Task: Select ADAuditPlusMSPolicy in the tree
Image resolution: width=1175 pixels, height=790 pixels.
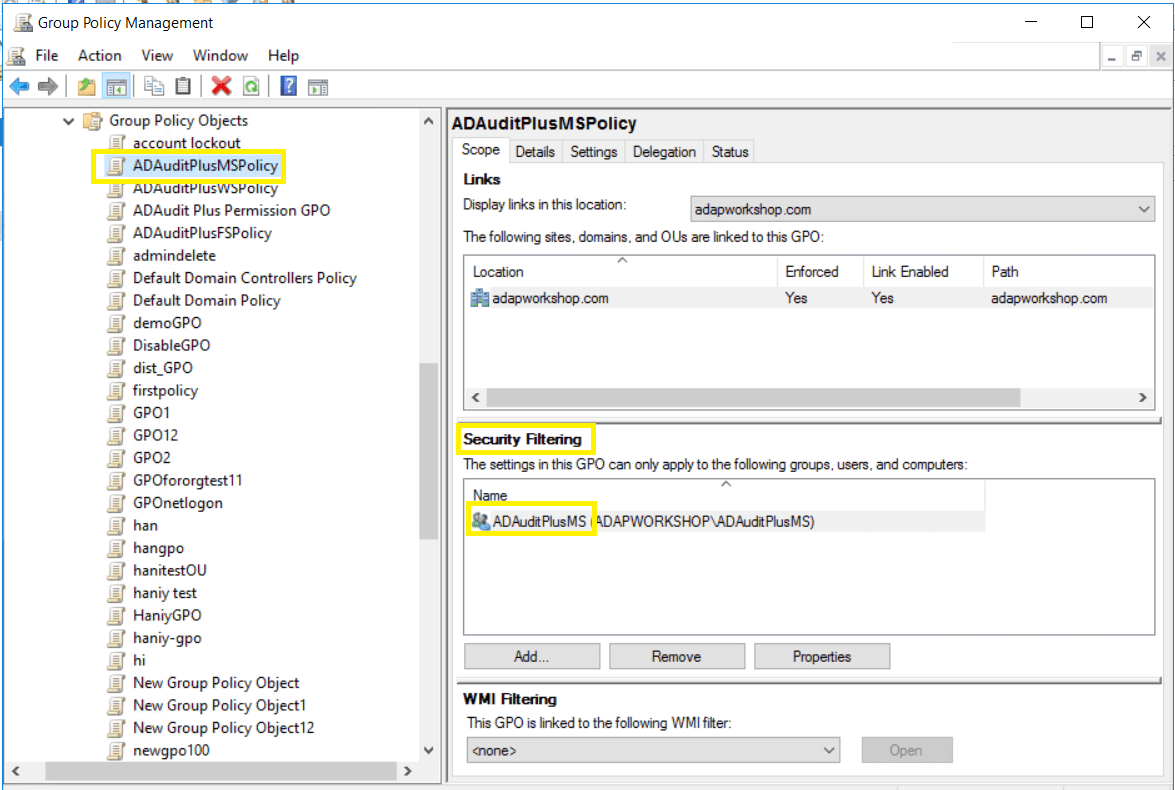Action: (x=205, y=166)
